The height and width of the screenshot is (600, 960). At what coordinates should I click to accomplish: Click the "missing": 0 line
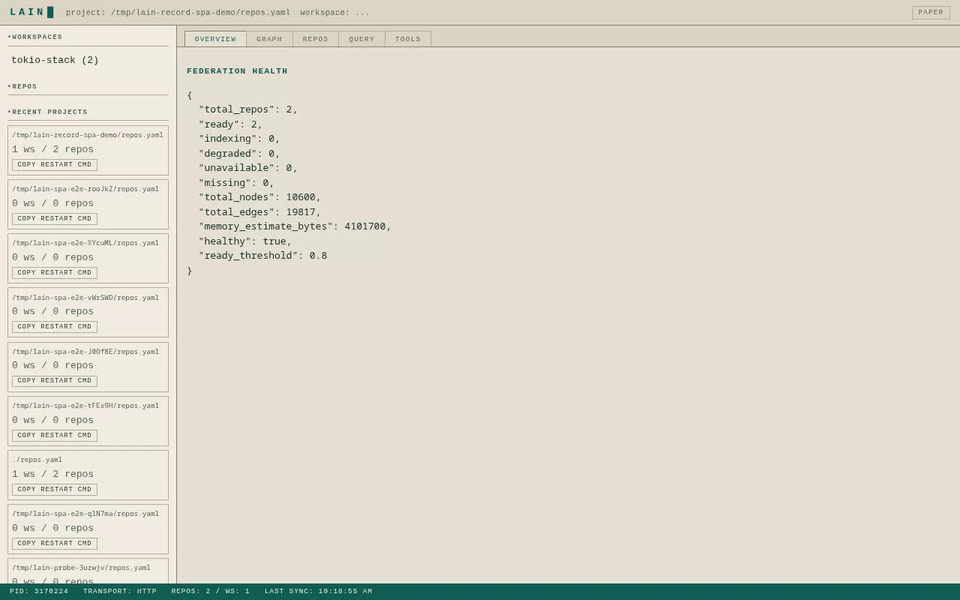pyautogui.click(x=236, y=182)
